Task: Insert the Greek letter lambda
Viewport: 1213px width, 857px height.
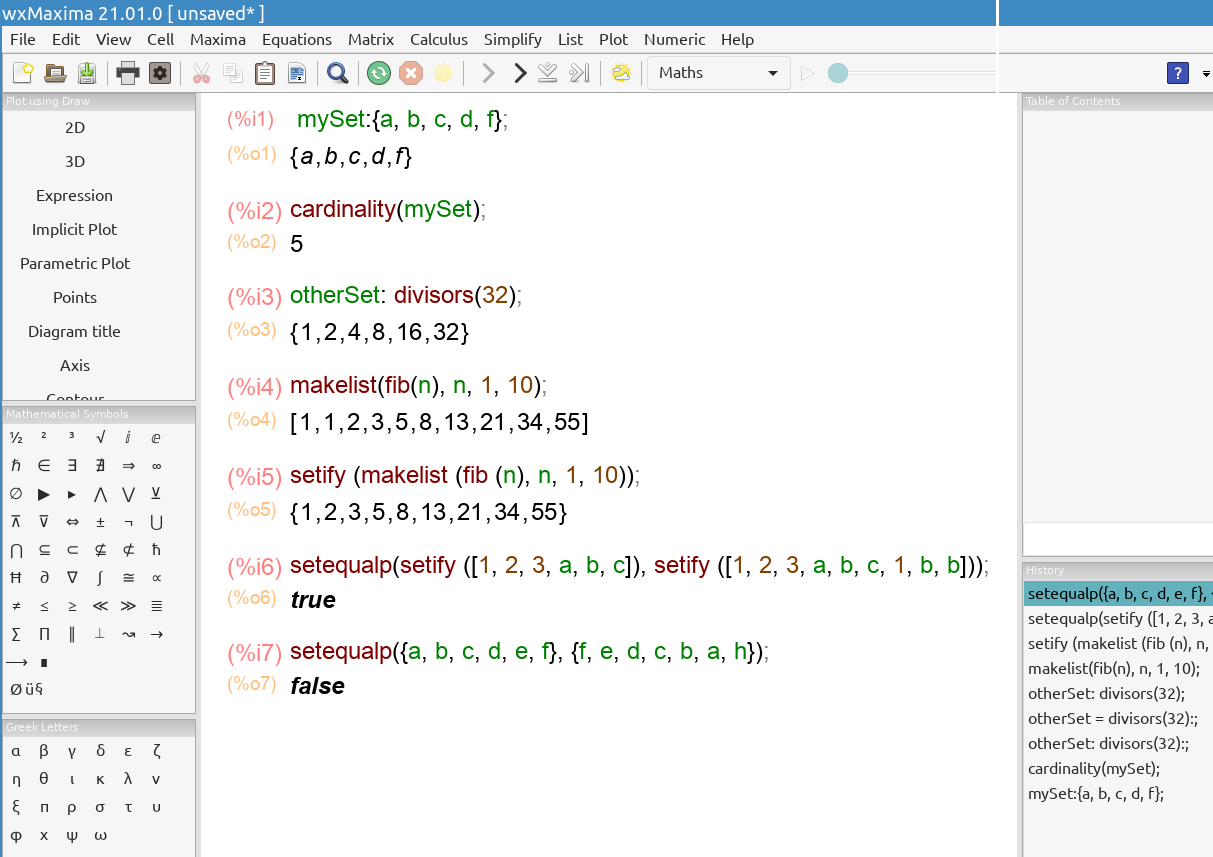Action: point(129,779)
